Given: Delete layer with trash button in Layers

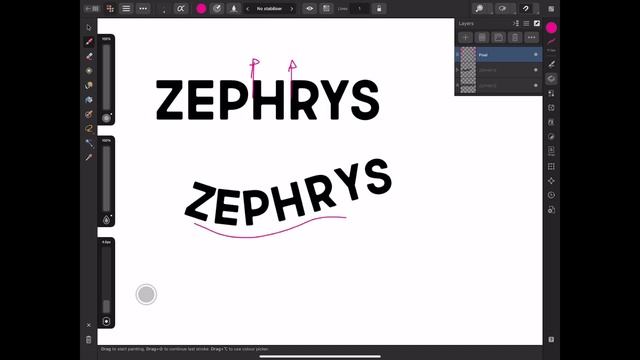Looking at the screenshot, I should (515, 38).
